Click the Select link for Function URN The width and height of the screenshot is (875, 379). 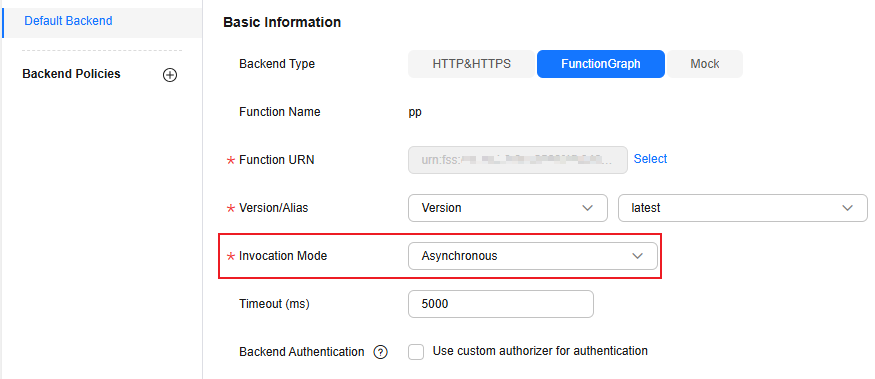point(650,159)
